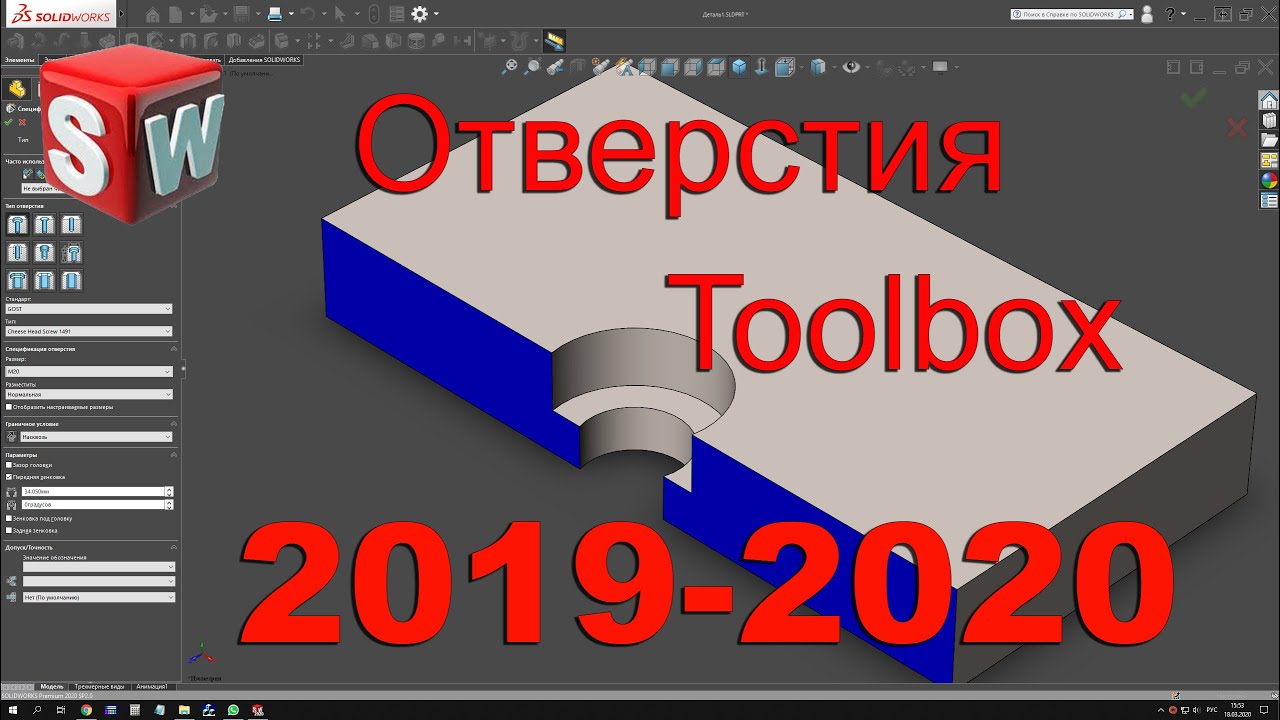Image resolution: width=1280 pixels, height=720 pixels.
Task: Cancel hole with PropertyManager red X
Action: pyautogui.click(x=22, y=122)
